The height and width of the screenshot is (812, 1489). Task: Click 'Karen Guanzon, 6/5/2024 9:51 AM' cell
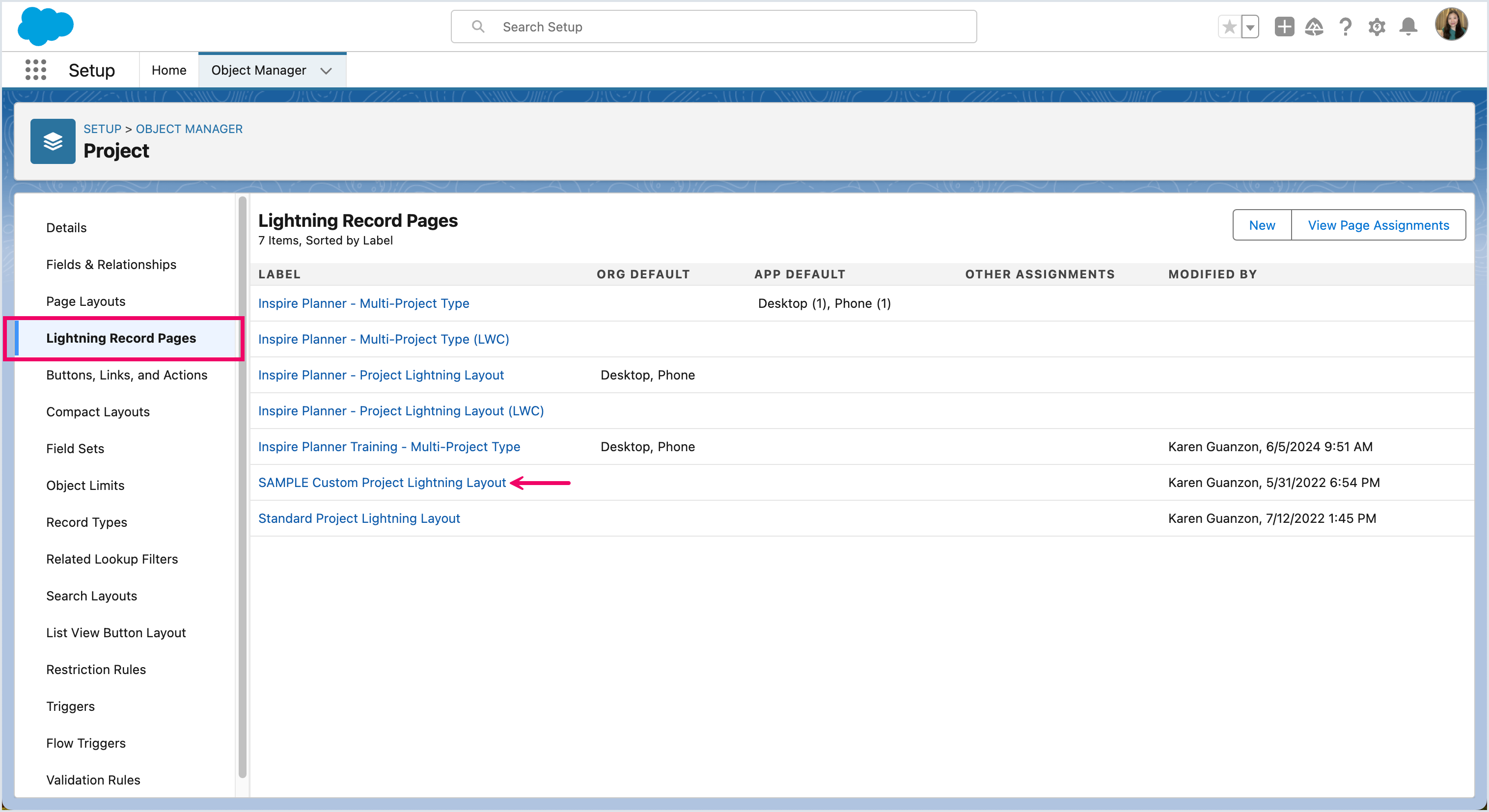click(x=1270, y=447)
